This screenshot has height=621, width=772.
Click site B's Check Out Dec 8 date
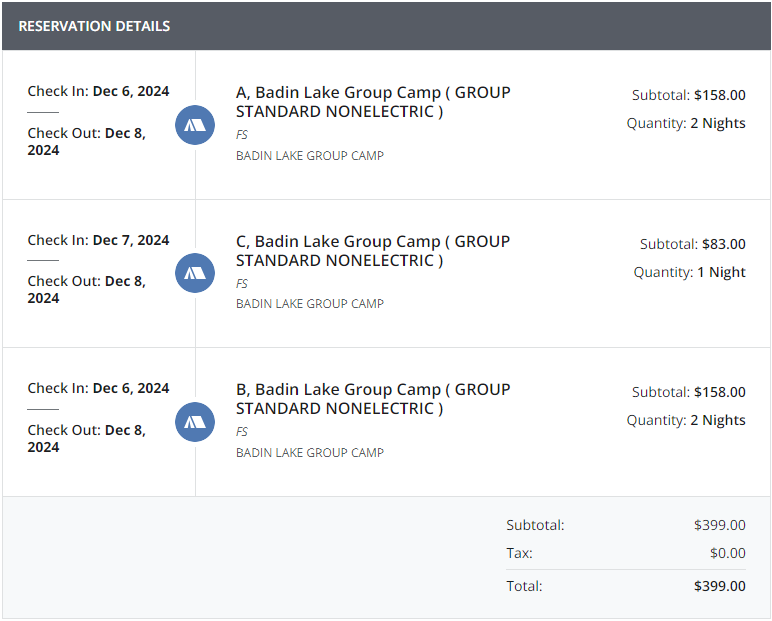tap(87, 438)
